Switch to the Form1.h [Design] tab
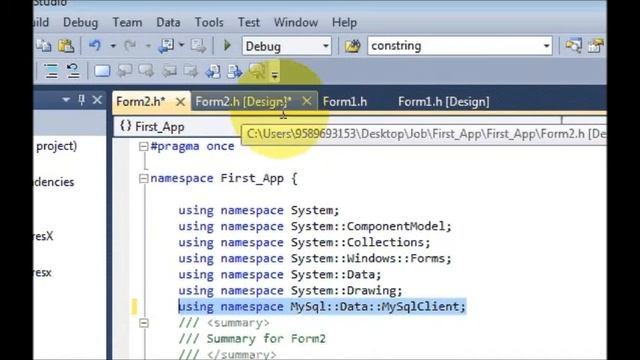The height and width of the screenshot is (360, 640). 444,102
